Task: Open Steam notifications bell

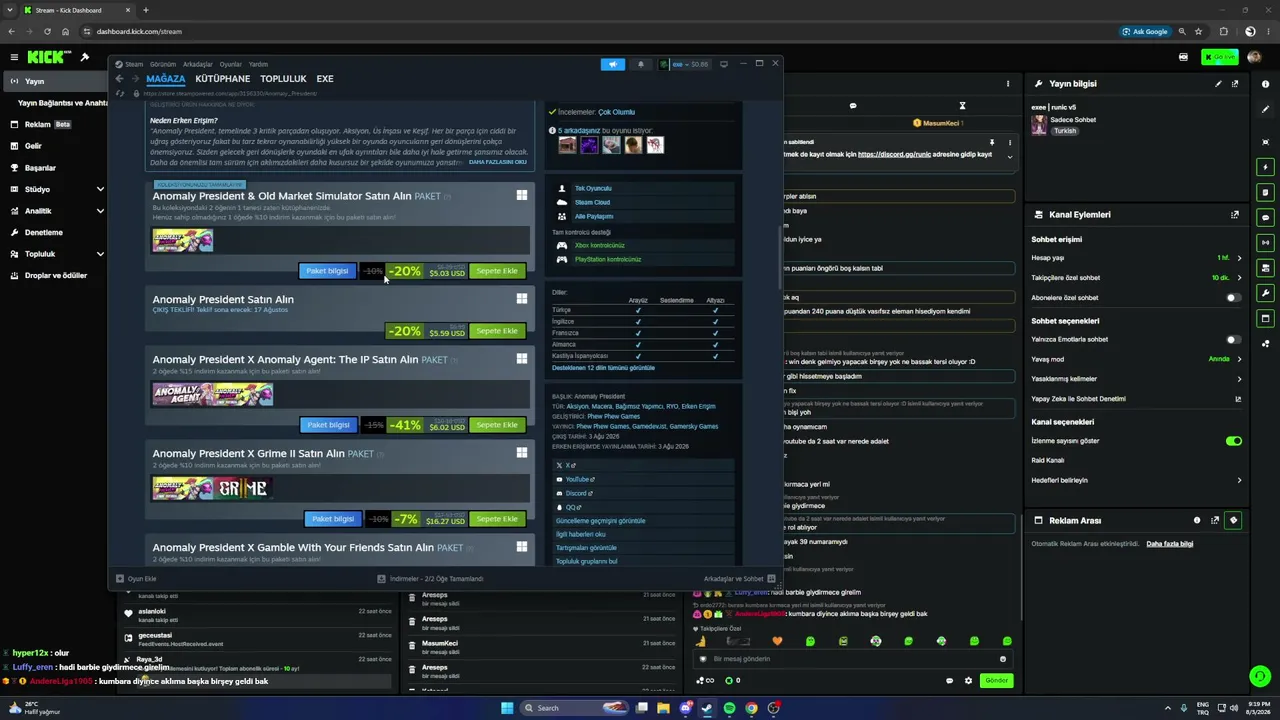Action: click(641, 64)
